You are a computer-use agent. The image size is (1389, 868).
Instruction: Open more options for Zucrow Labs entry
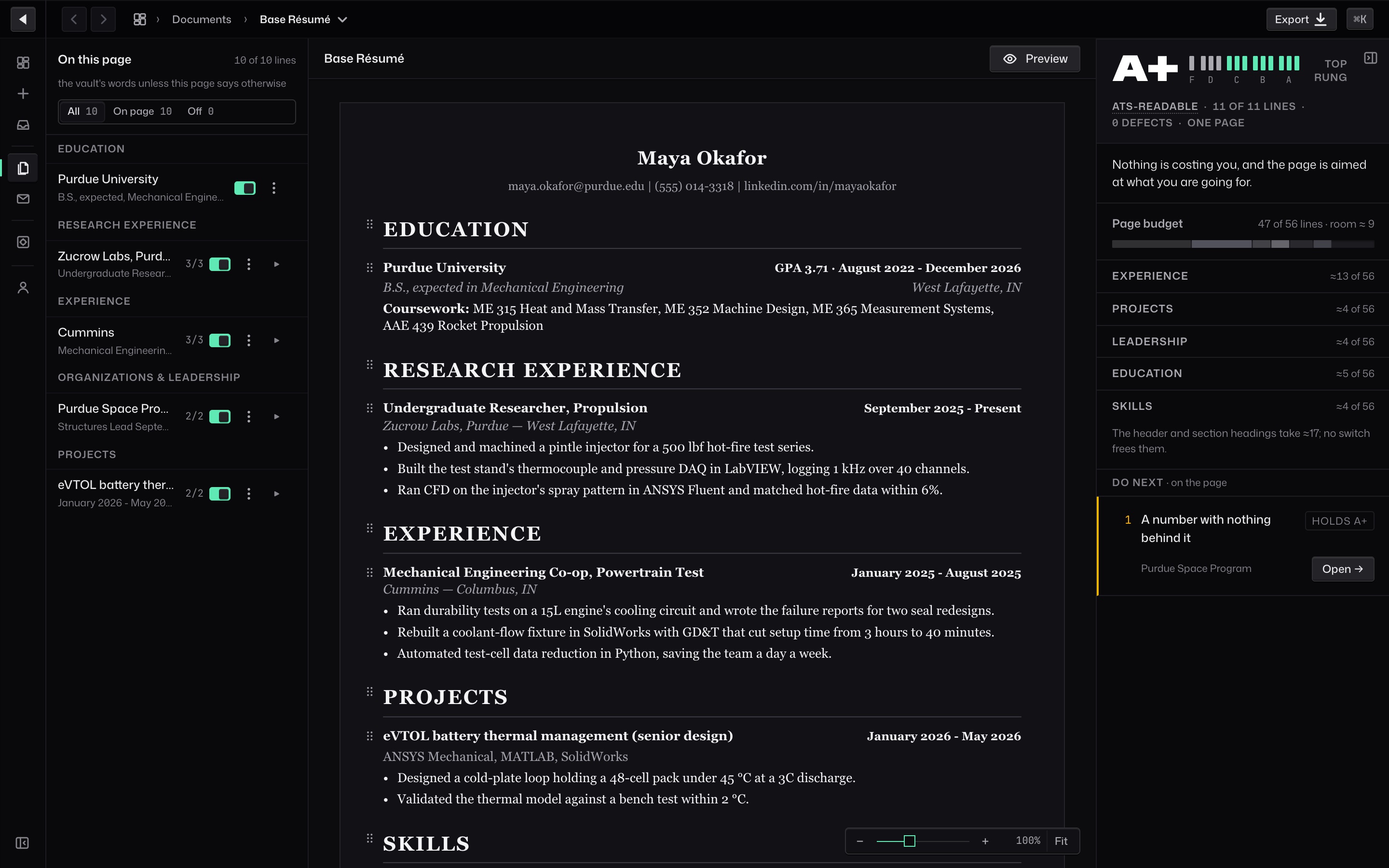pos(248,264)
